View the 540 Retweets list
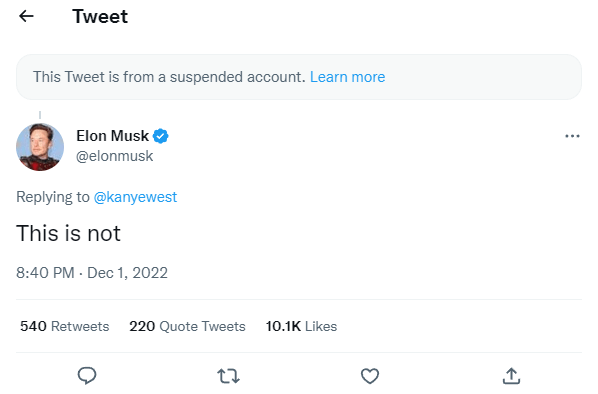Image resolution: width=598 pixels, height=394 pixels. click(65, 326)
